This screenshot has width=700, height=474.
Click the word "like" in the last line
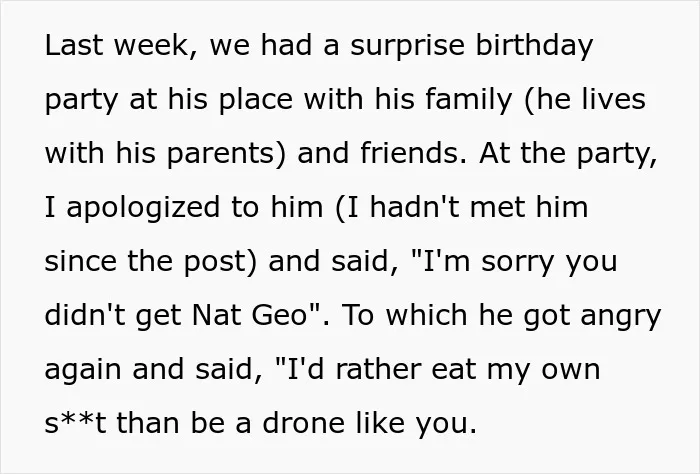(x=380, y=423)
